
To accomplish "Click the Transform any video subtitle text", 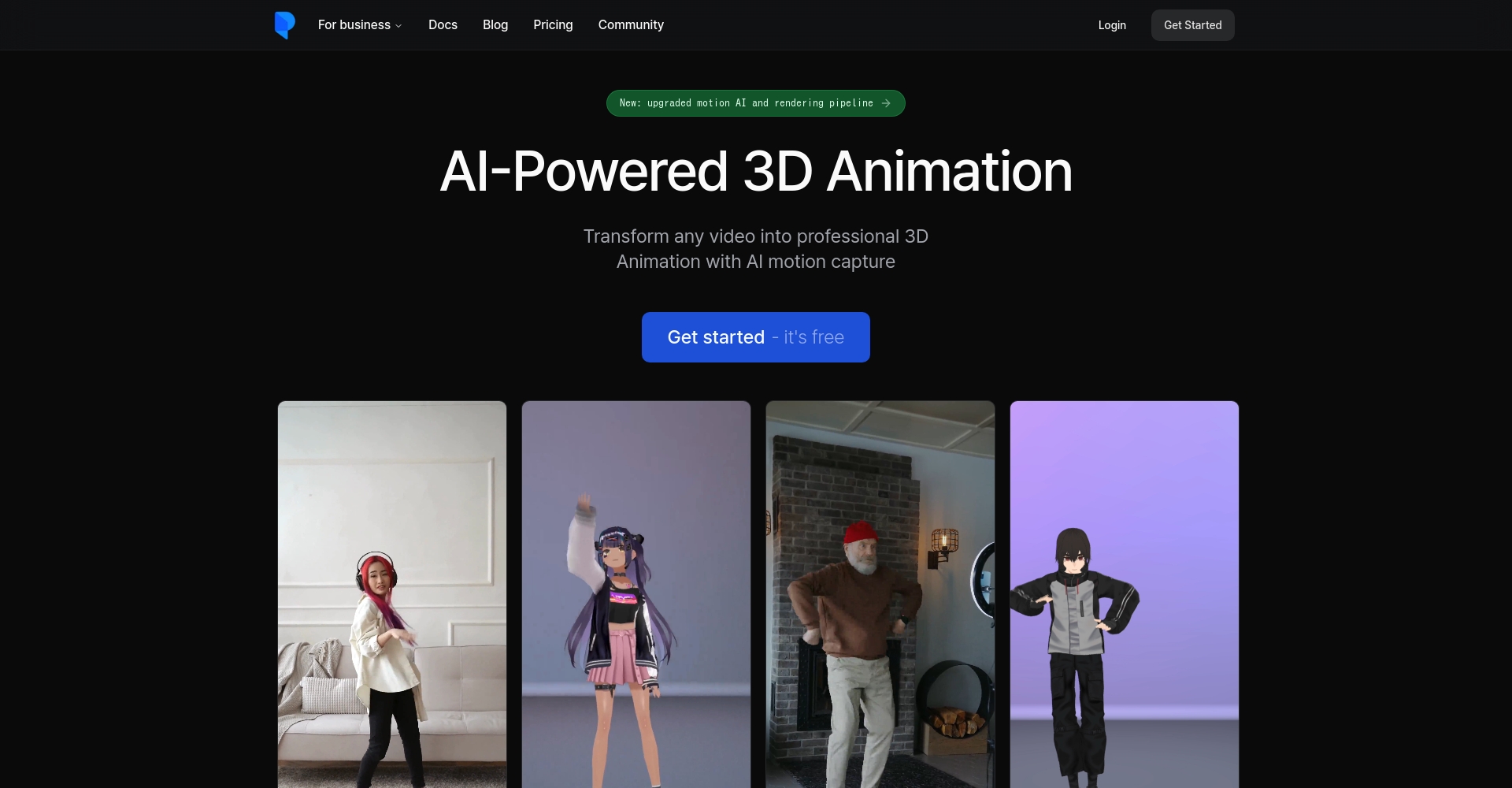I will (x=756, y=249).
